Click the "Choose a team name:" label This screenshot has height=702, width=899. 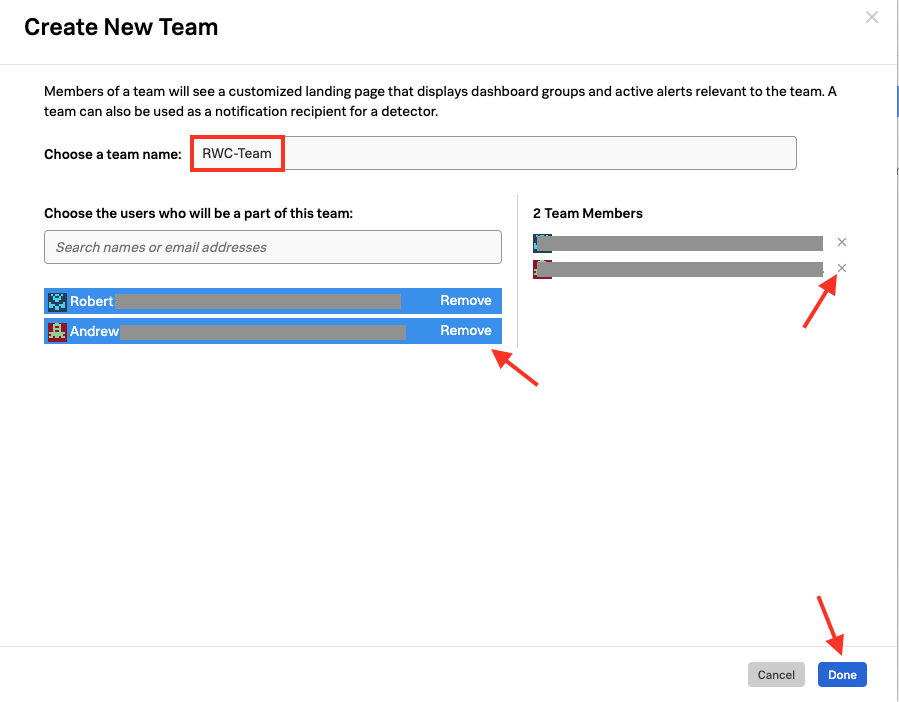coord(113,155)
